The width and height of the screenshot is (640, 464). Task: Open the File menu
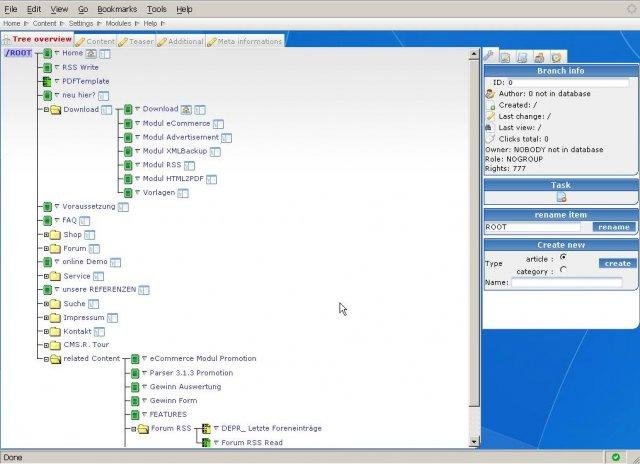[11, 9]
